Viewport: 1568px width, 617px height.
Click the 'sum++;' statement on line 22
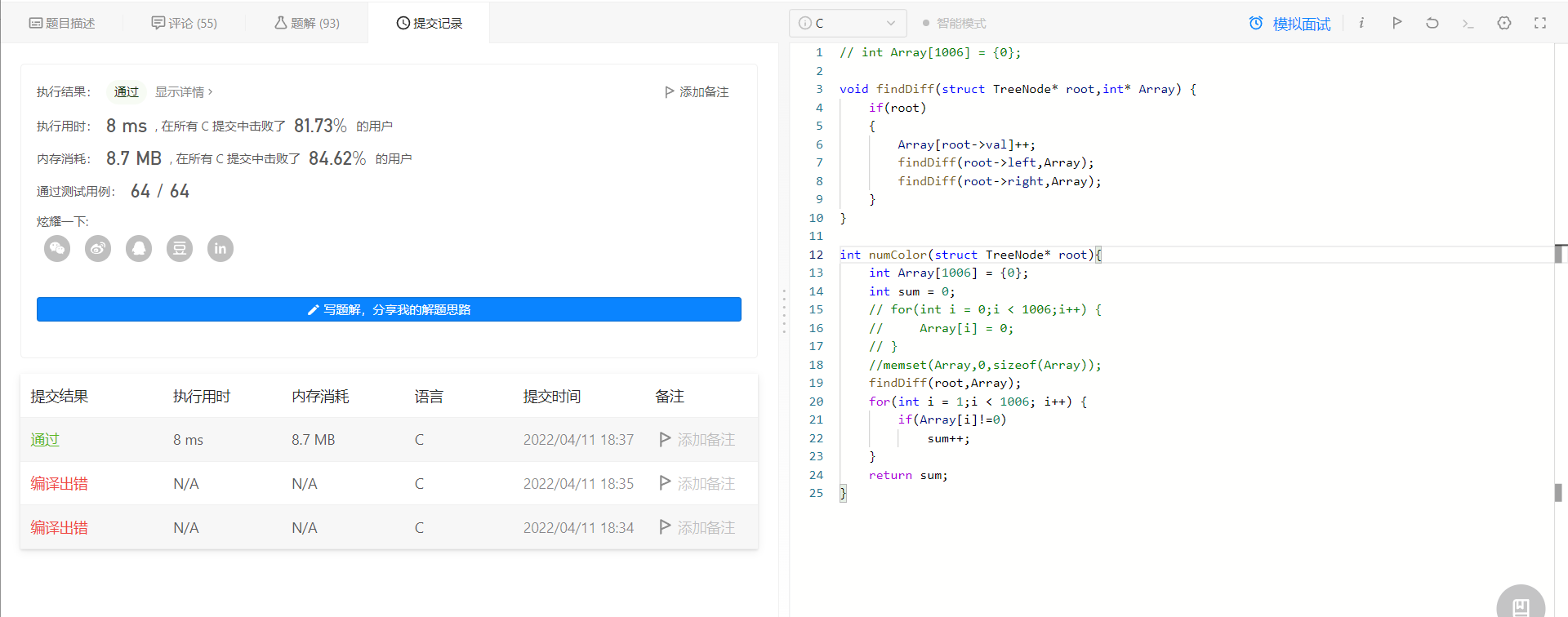[948, 438]
